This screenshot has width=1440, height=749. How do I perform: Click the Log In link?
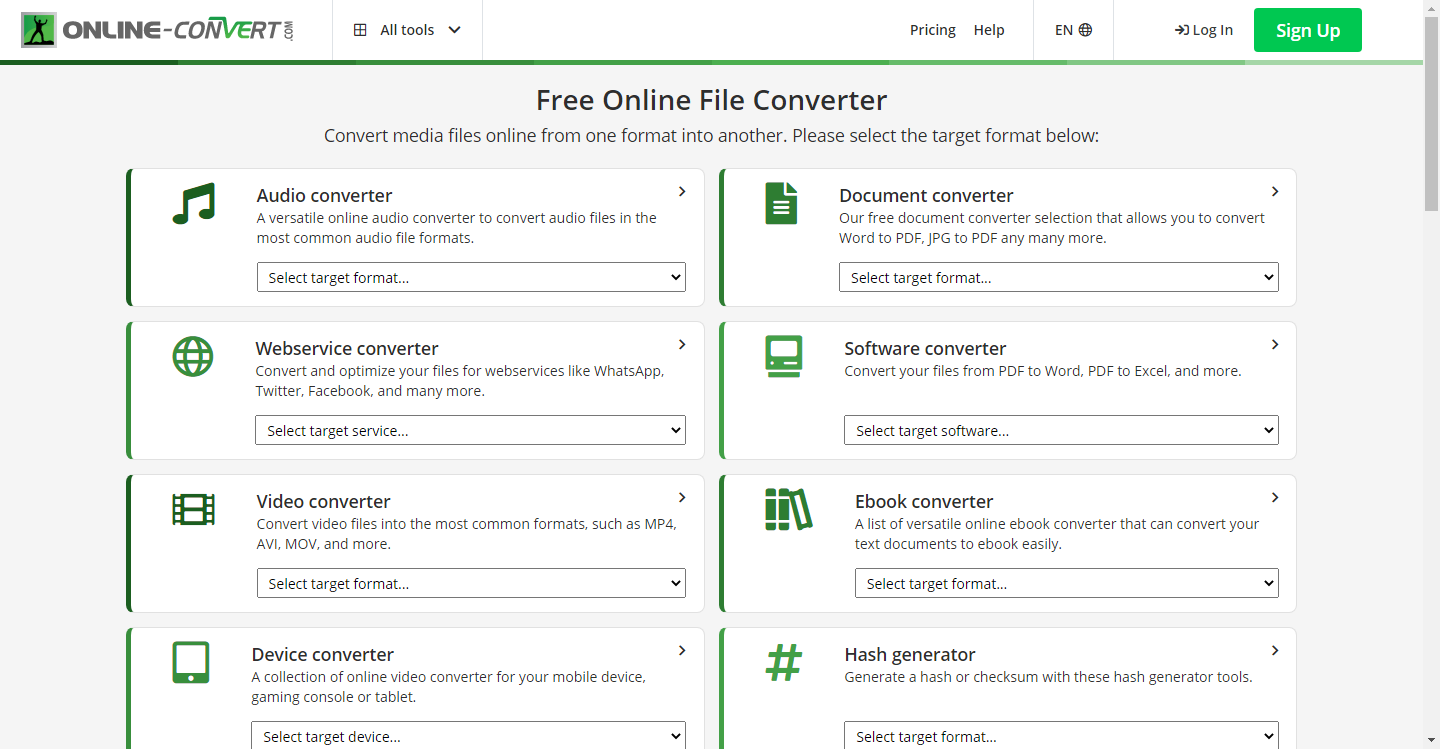pos(1204,30)
